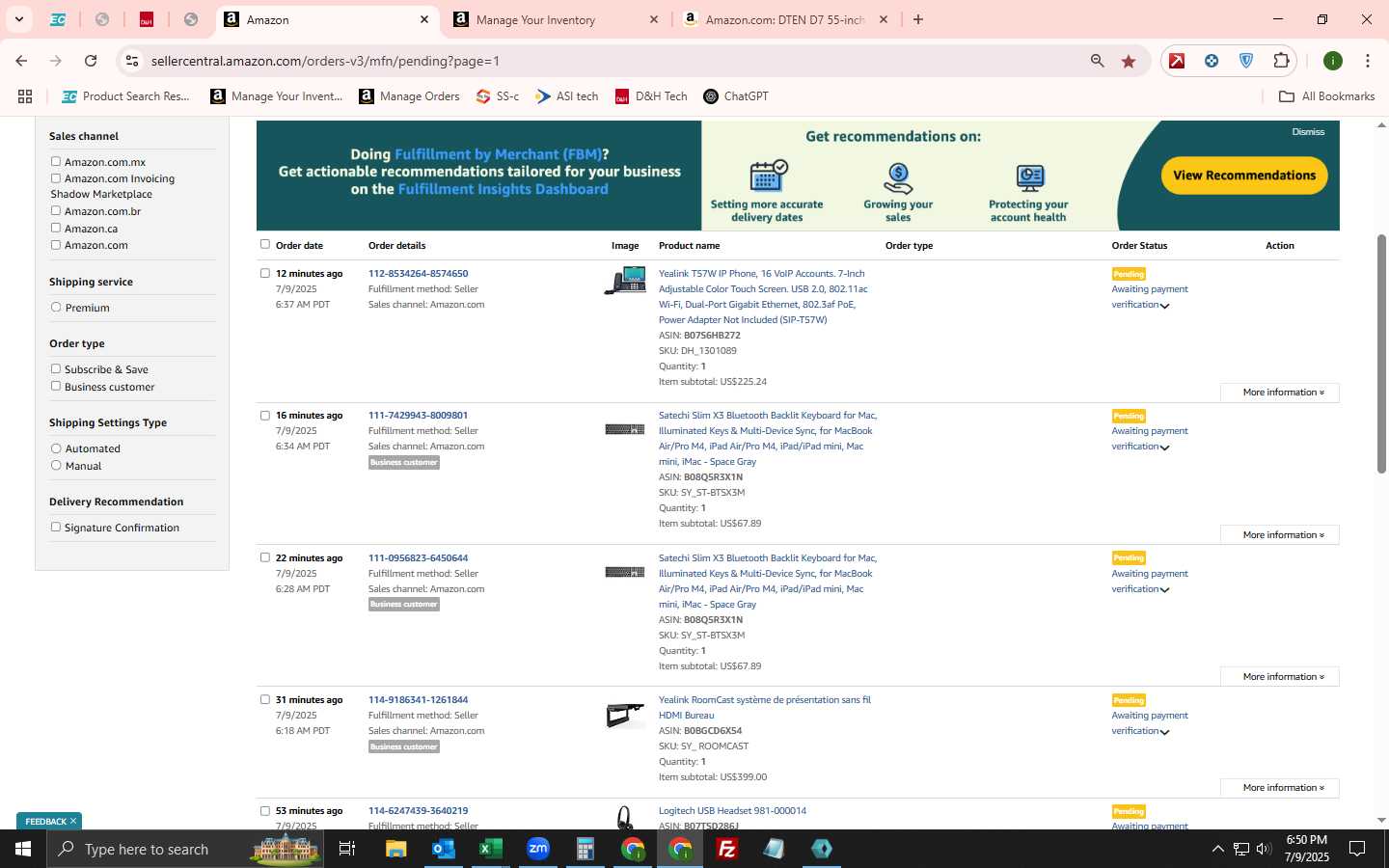Open Product Search Res... bookmark
Screen dimensions: 1389x868
click(x=125, y=96)
